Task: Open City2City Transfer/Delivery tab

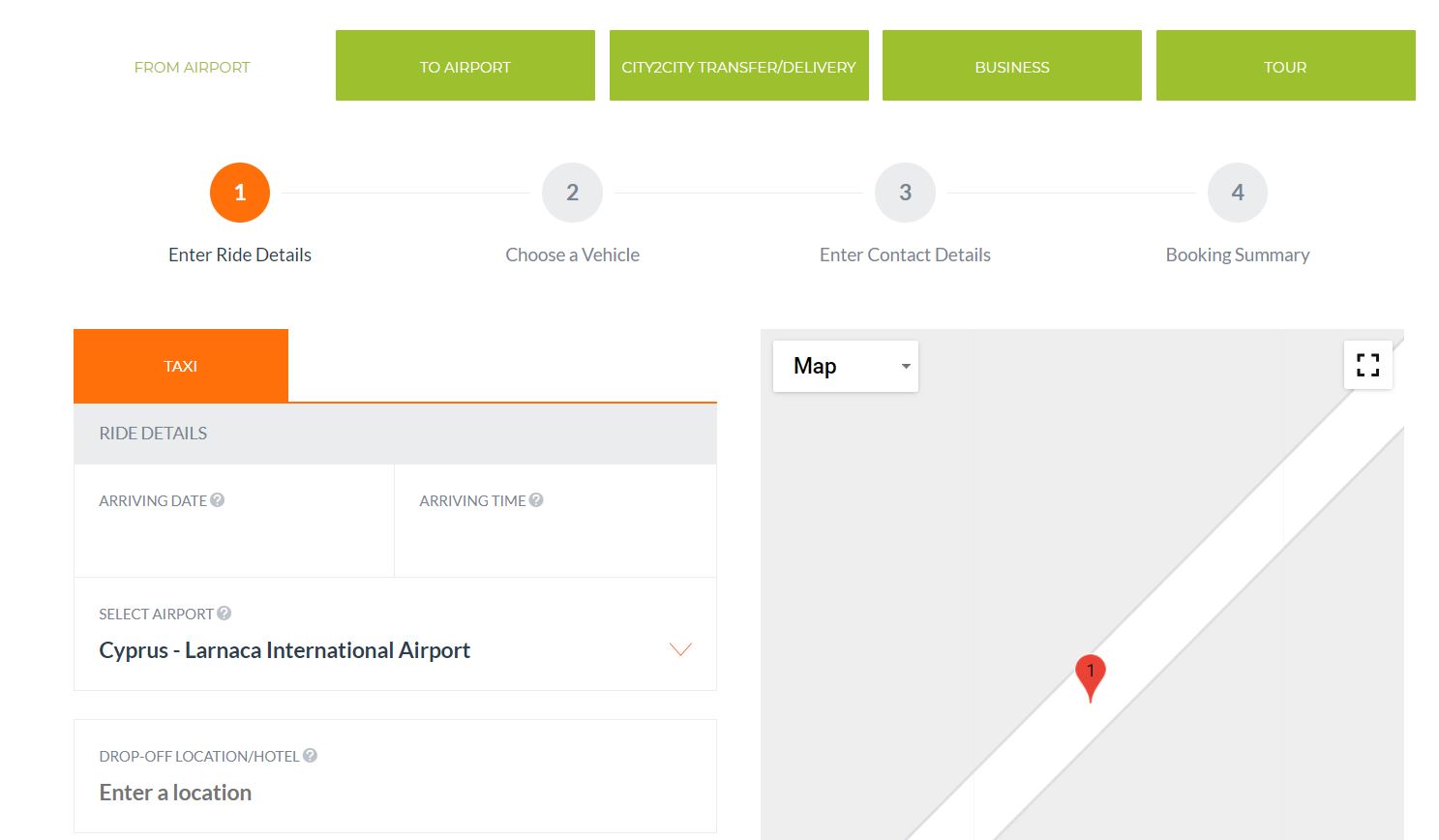Action: (738, 66)
